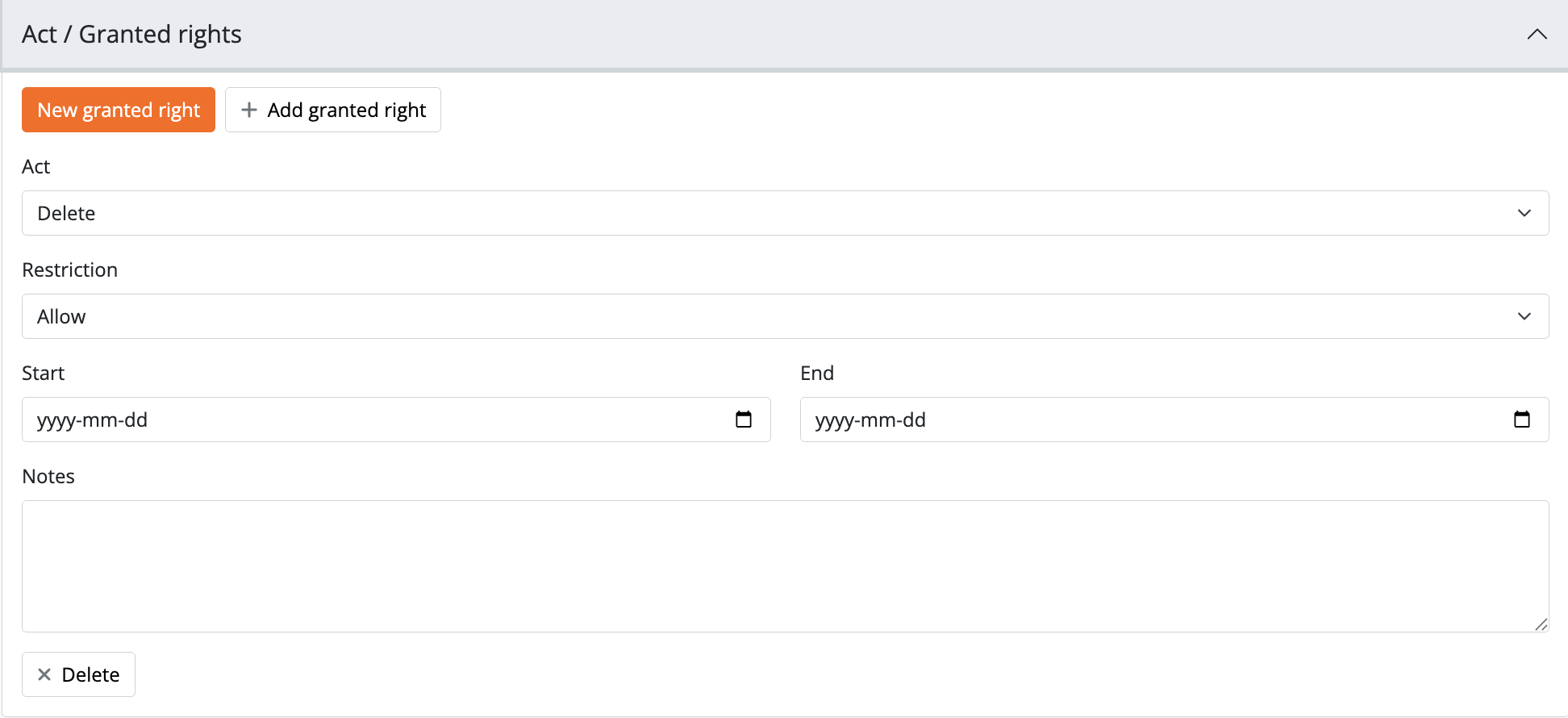Screen dimensions: 1568x718
Task: Select the New granted right tab
Action: click(119, 110)
